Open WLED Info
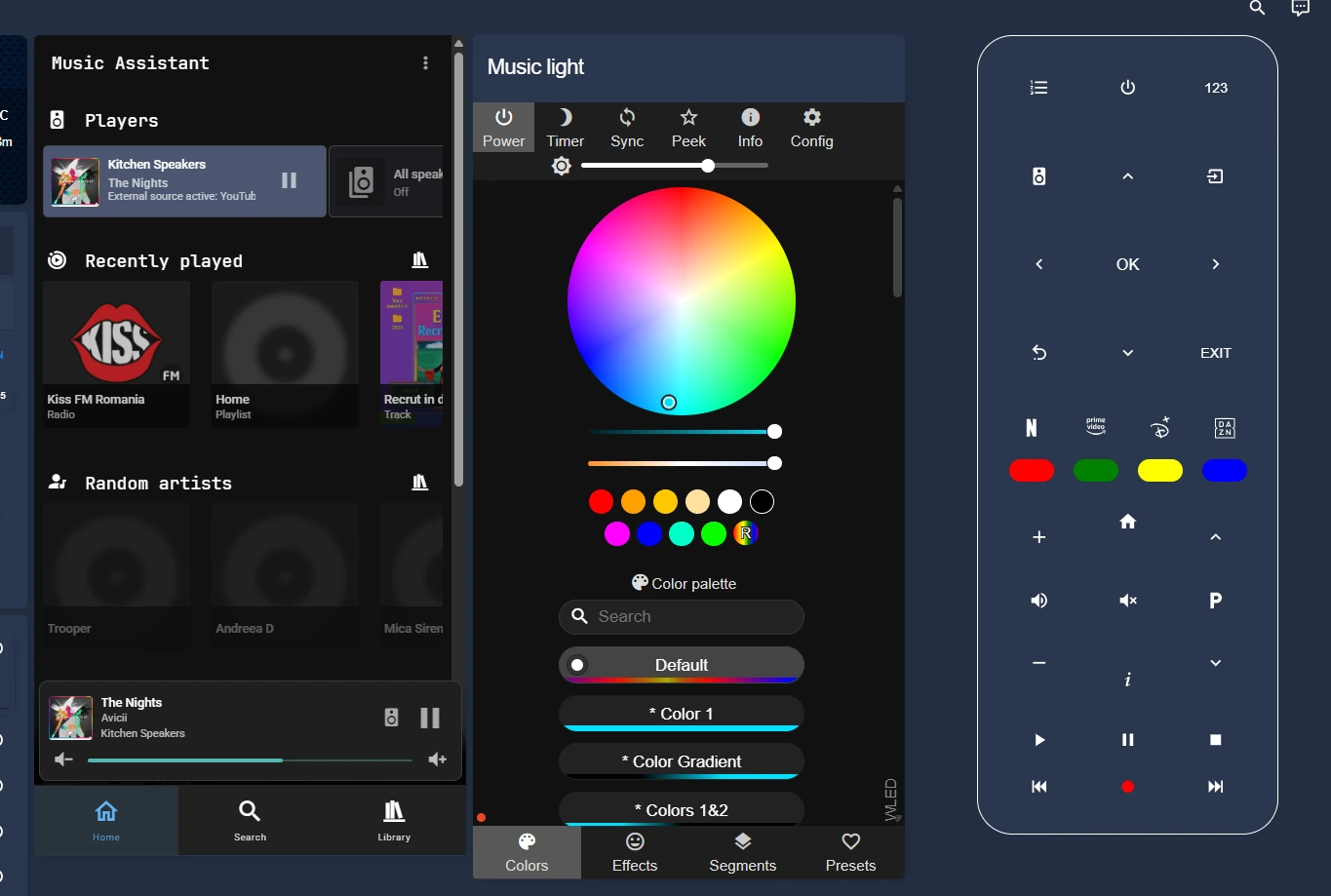The image size is (1331, 896). pos(750,128)
